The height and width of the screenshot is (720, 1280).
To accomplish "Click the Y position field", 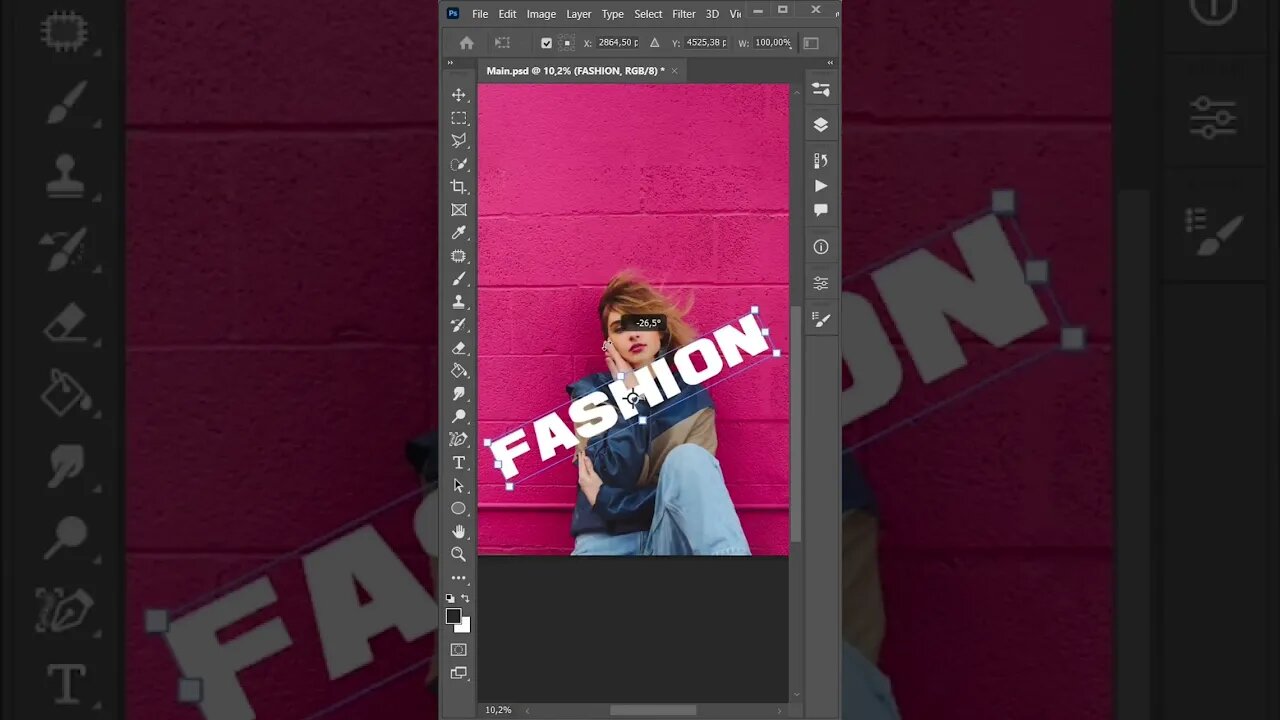I will [x=707, y=43].
